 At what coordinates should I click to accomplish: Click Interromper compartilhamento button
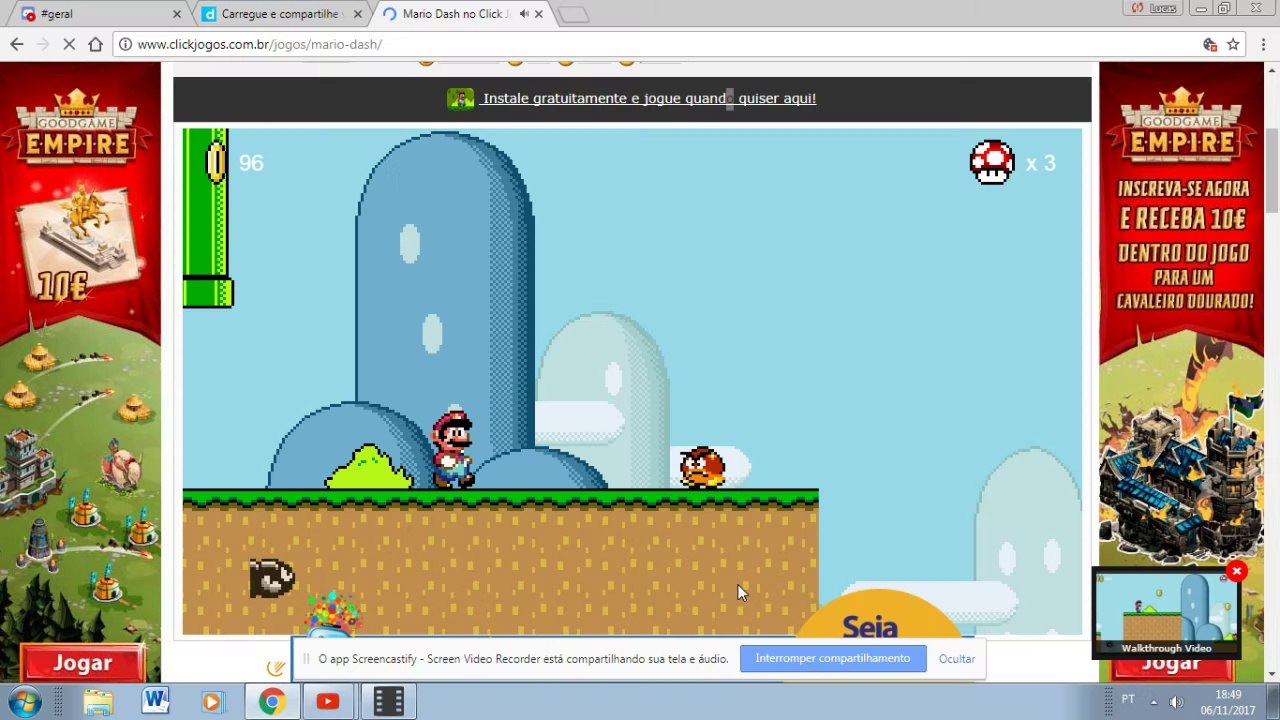[x=833, y=658]
